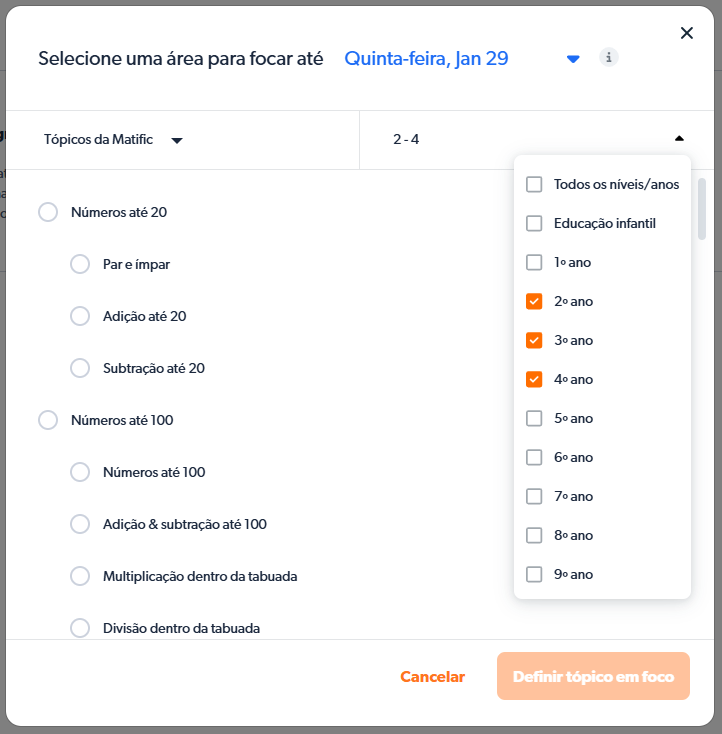Uncheck the 2º ano checkbox
Image resolution: width=722 pixels, height=734 pixels.
click(534, 301)
